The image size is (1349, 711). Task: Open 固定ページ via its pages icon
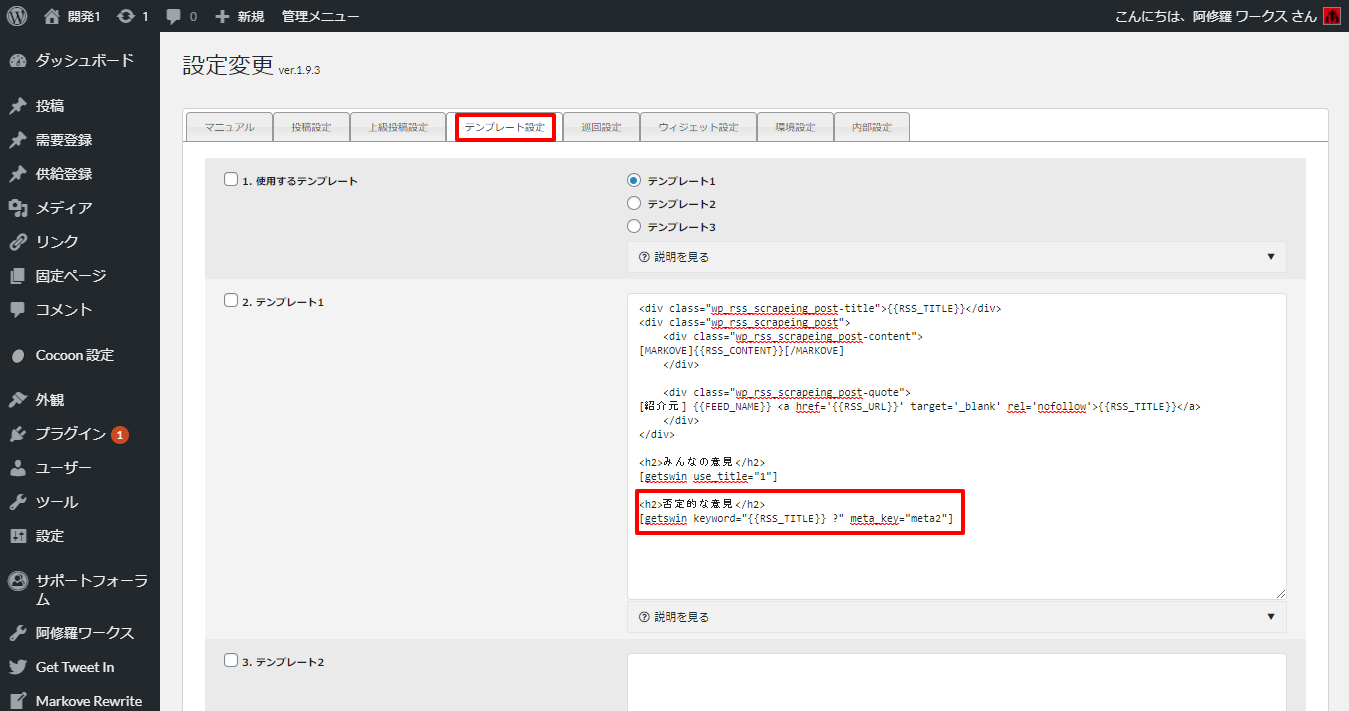pyautogui.click(x=17, y=276)
